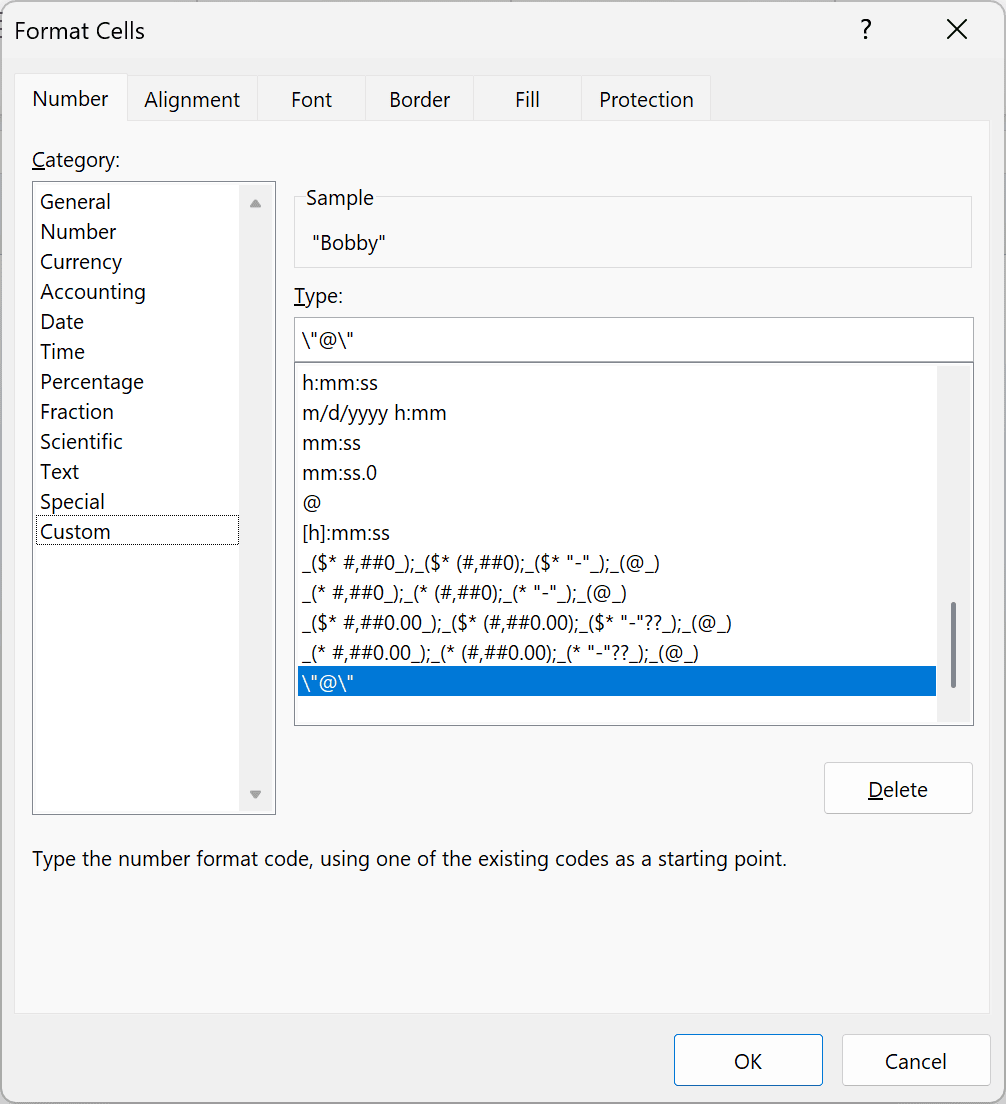Open the Font tab
This screenshot has height=1104, width=1006.
pyautogui.click(x=311, y=99)
